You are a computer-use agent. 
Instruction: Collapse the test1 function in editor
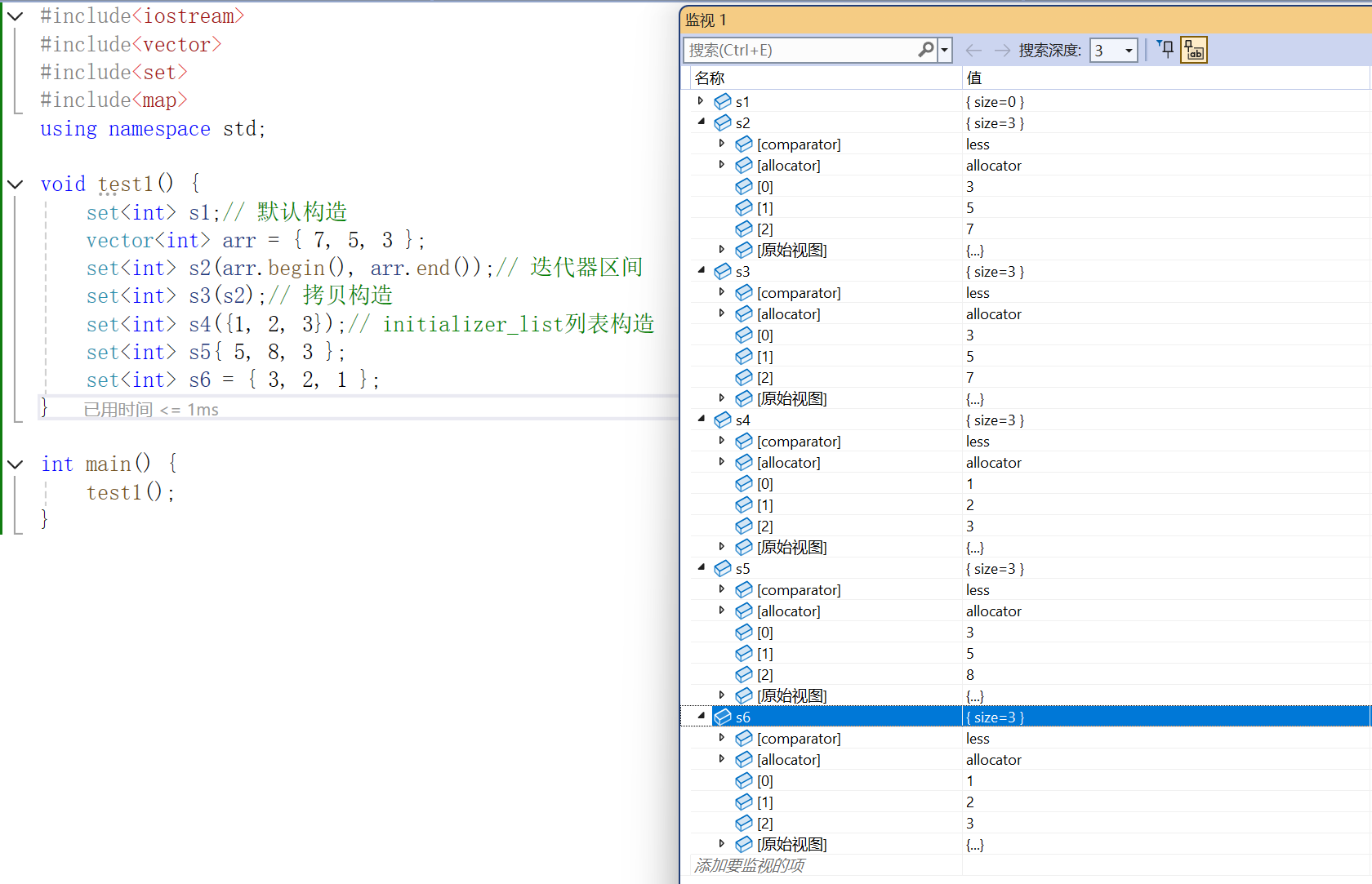click(15, 184)
